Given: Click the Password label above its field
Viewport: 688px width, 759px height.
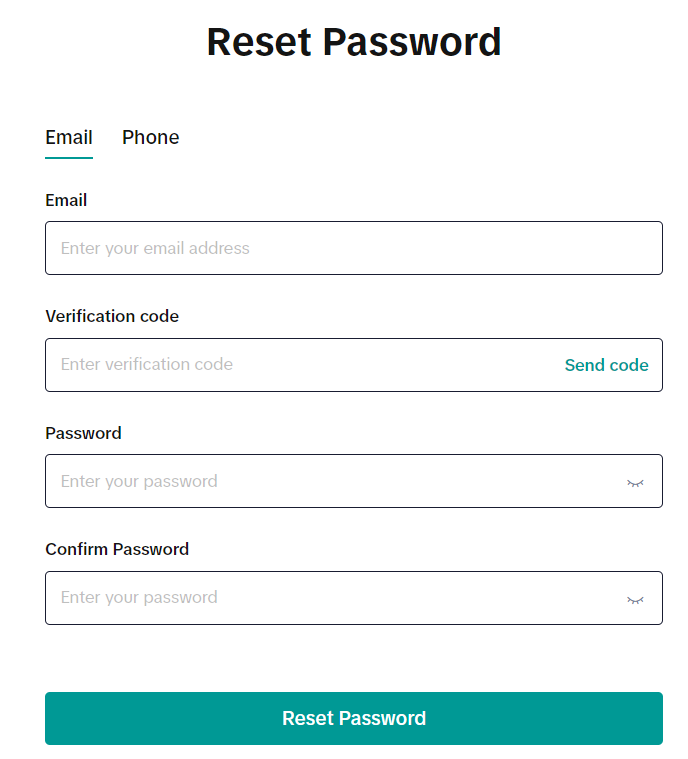Looking at the screenshot, I should point(83,433).
